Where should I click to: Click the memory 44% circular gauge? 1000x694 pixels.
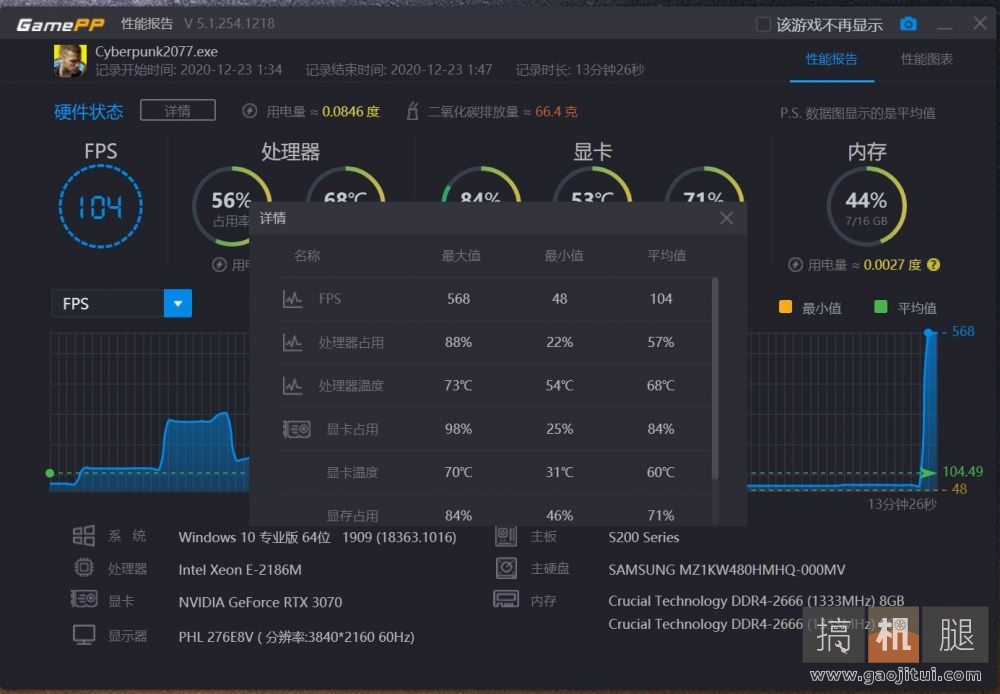pyautogui.click(x=867, y=207)
